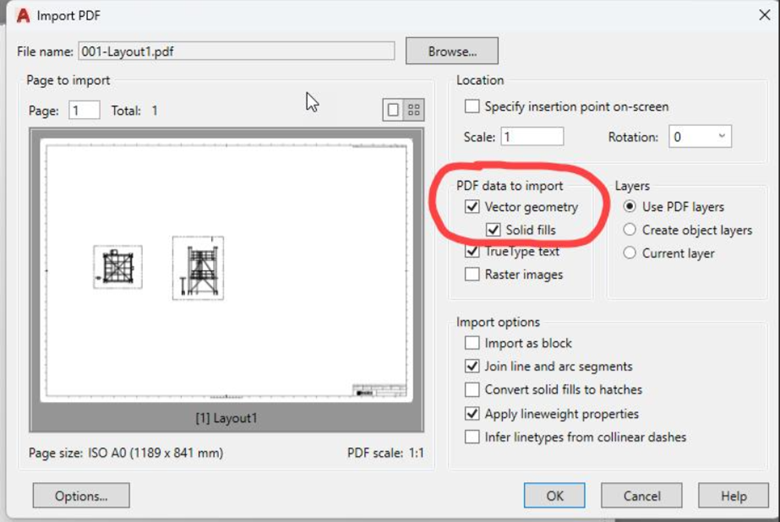Click the Cancel button
The image size is (780, 522).
[x=642, y=496]
